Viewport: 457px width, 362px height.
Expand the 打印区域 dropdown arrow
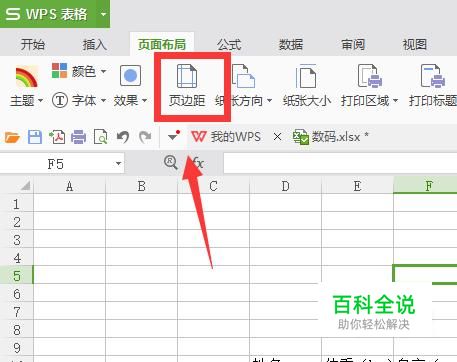point(395,100)
